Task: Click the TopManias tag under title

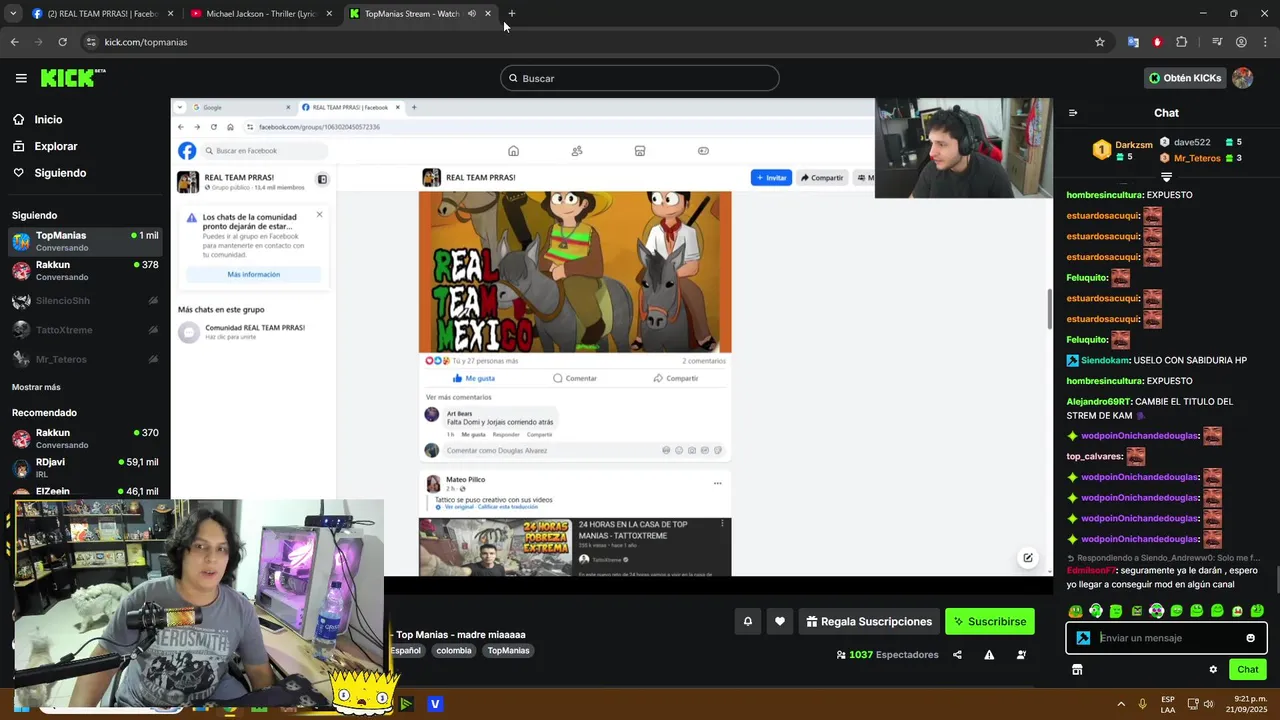Action: click(x=508, y=650)
